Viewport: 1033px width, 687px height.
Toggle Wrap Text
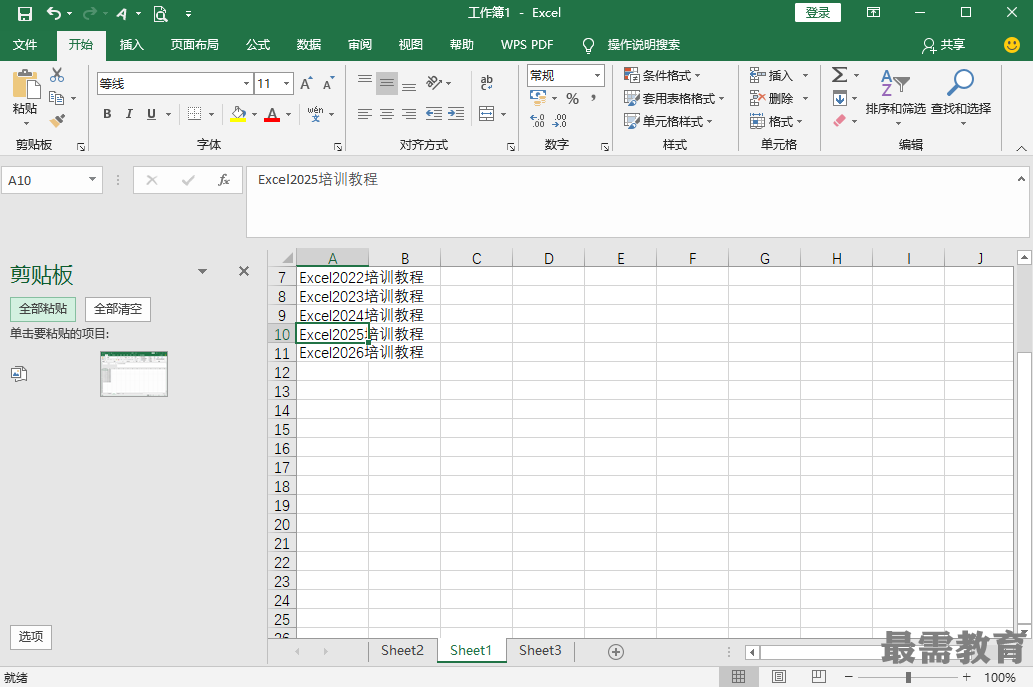coord(487,82)
